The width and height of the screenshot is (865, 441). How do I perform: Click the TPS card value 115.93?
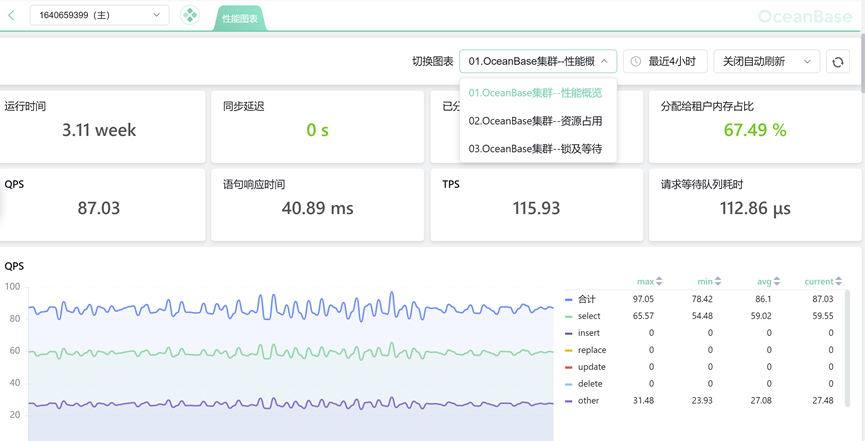click(x=536, y=208)
